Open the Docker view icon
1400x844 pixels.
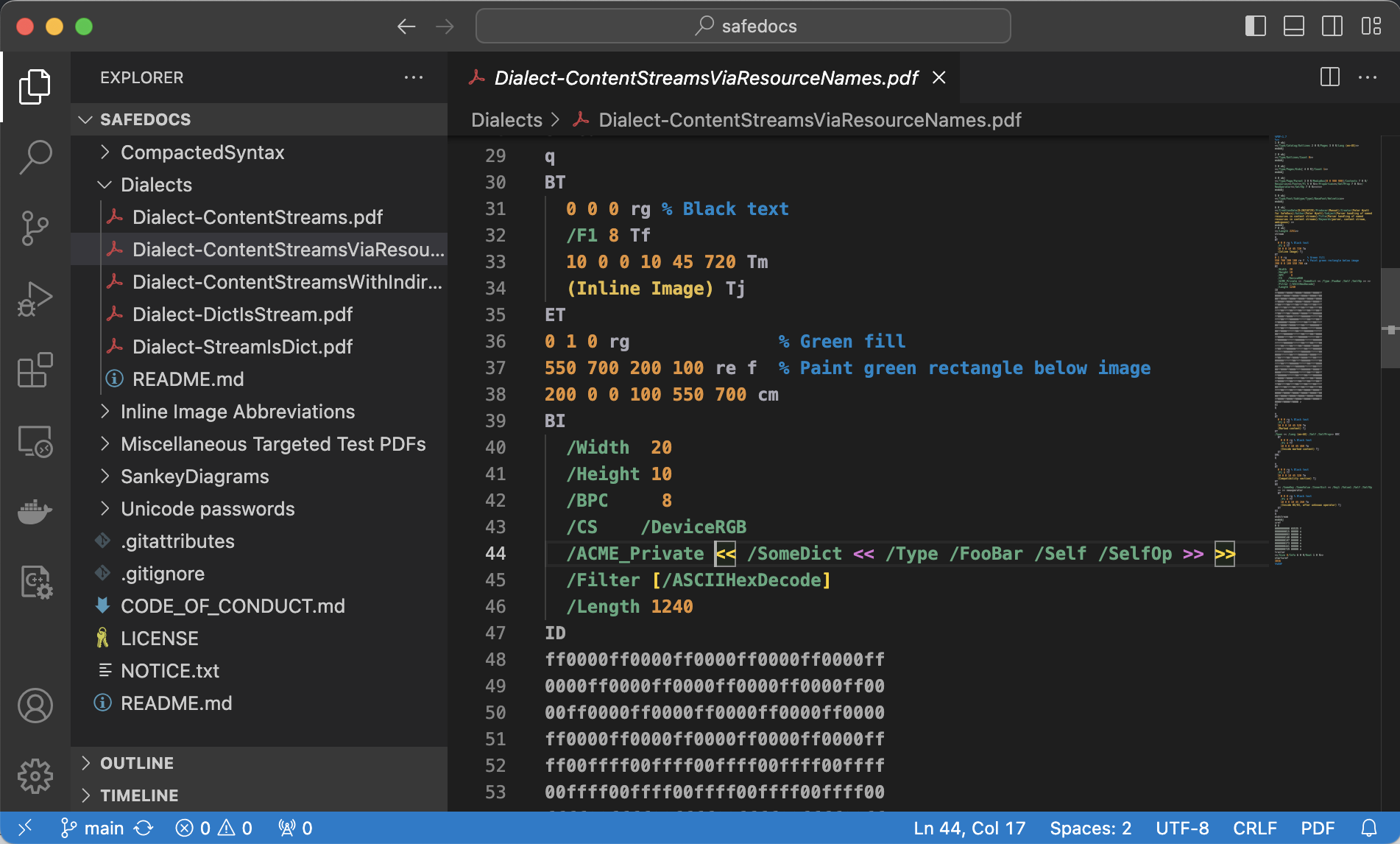(35, 512)
